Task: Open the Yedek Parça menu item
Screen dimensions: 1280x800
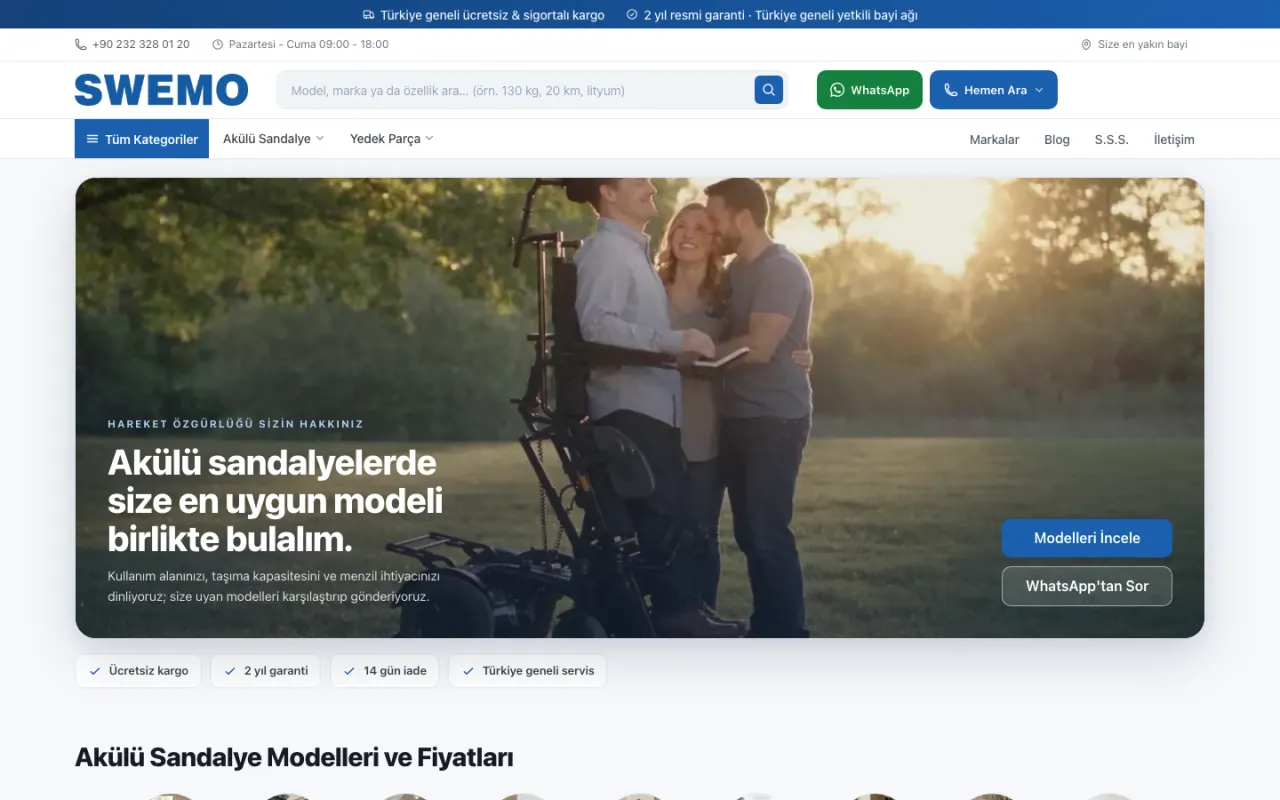Action: (x=391, y=139)
